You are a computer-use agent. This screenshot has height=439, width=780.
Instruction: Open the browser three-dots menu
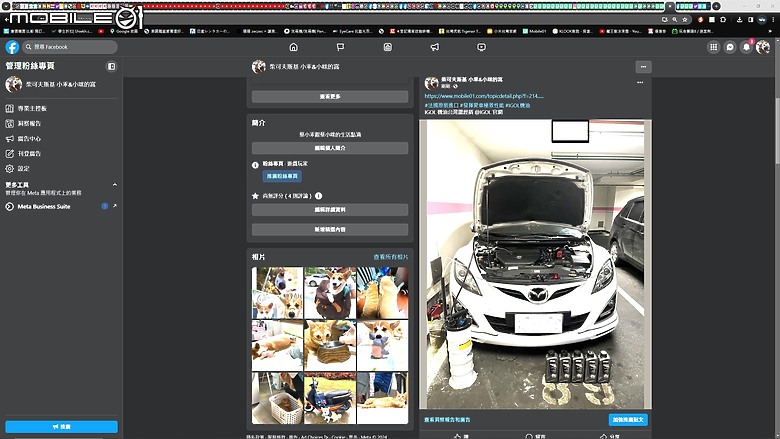pyautogui.click(x=773, y=19)
